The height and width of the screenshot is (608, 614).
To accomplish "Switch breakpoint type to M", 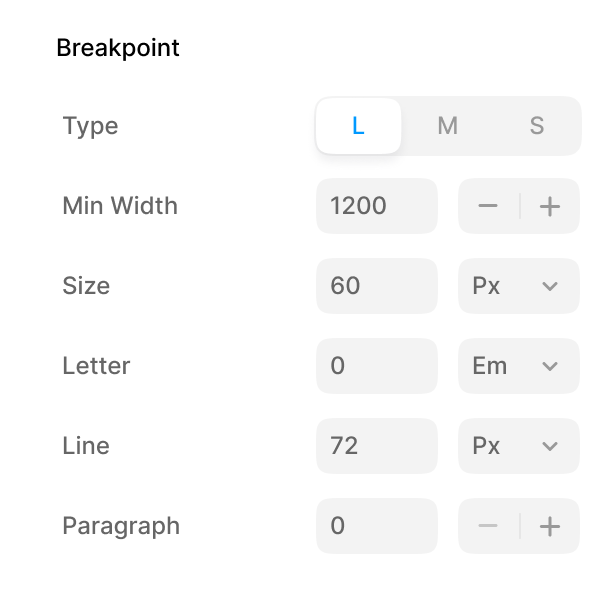I will tap(447, 126).
